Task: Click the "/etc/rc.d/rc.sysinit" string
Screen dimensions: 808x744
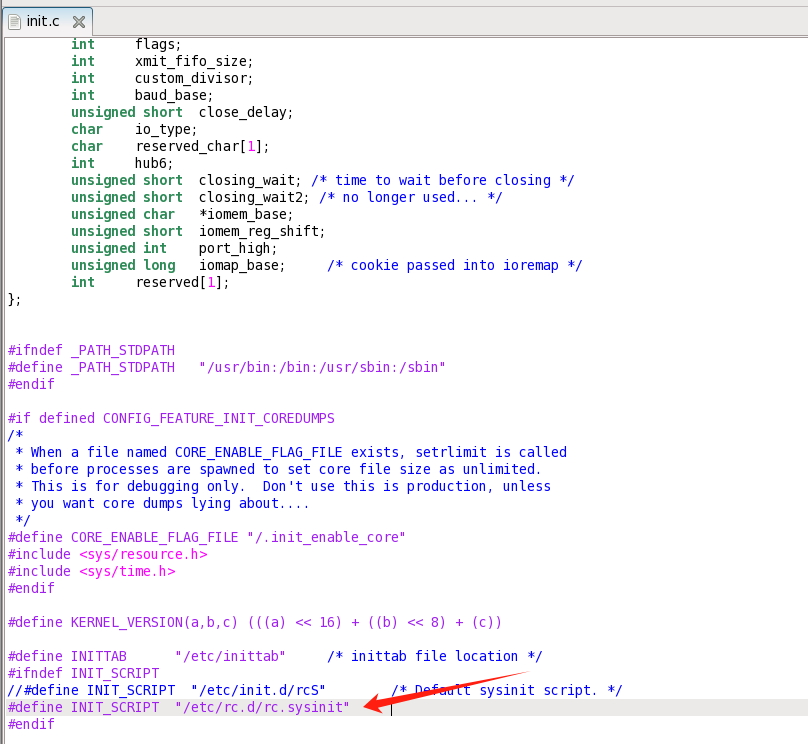Action: [x=262, y=707]
